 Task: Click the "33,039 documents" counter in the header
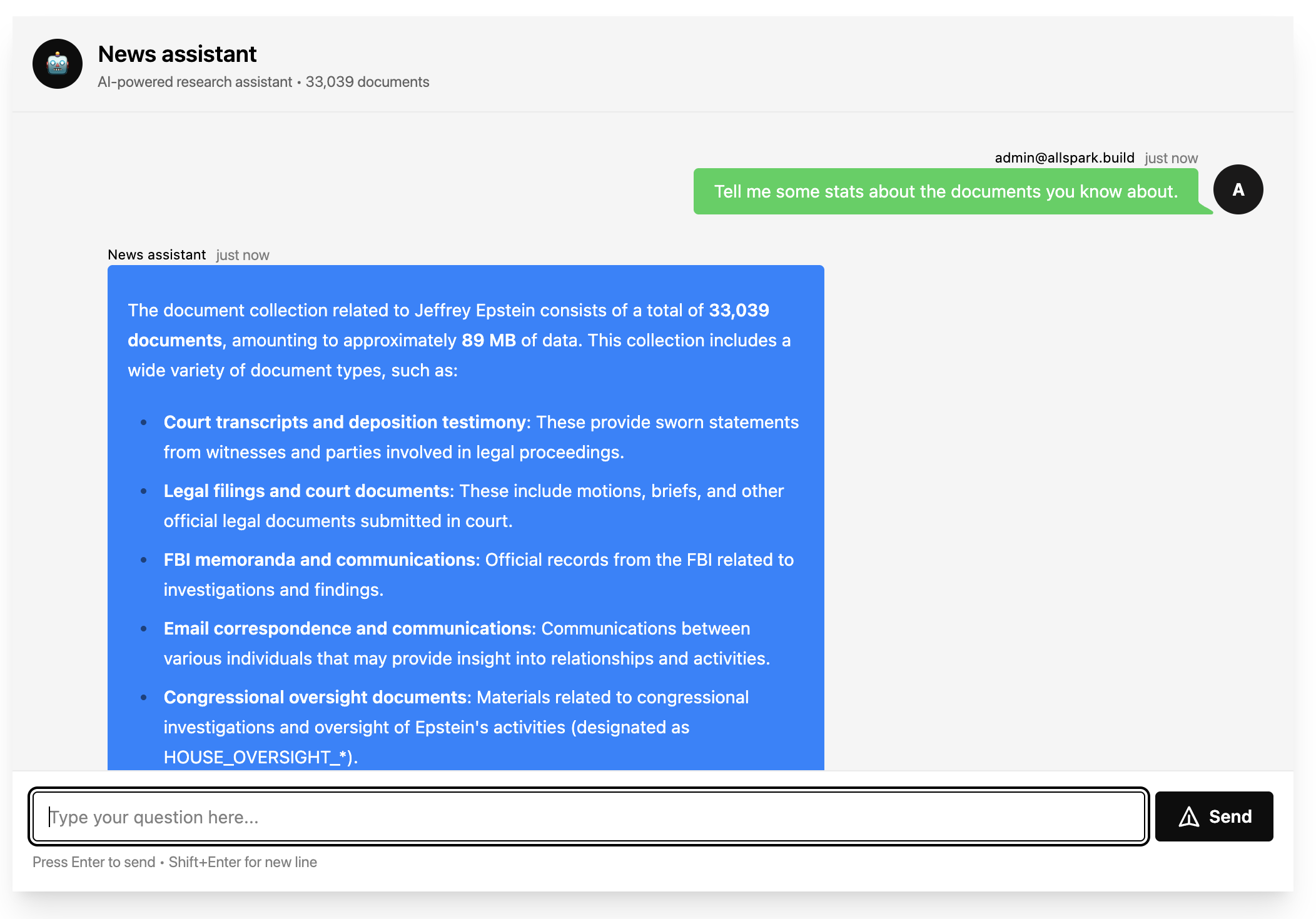click(367, 81)
